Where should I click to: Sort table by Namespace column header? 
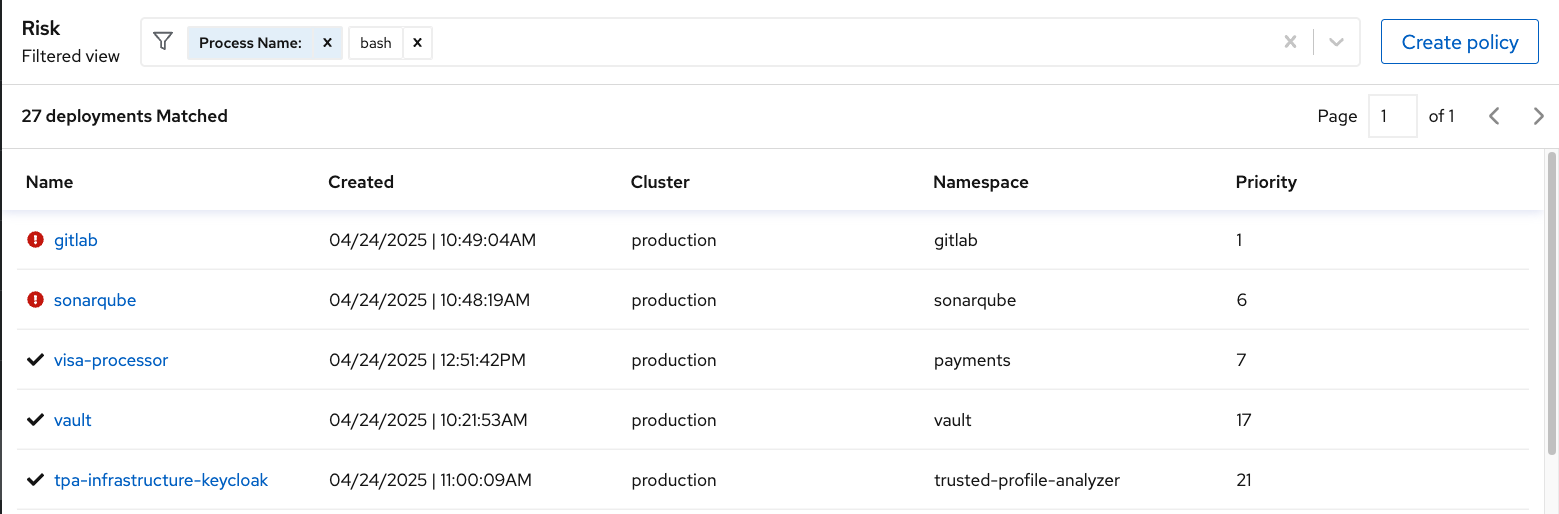(981, 182)
